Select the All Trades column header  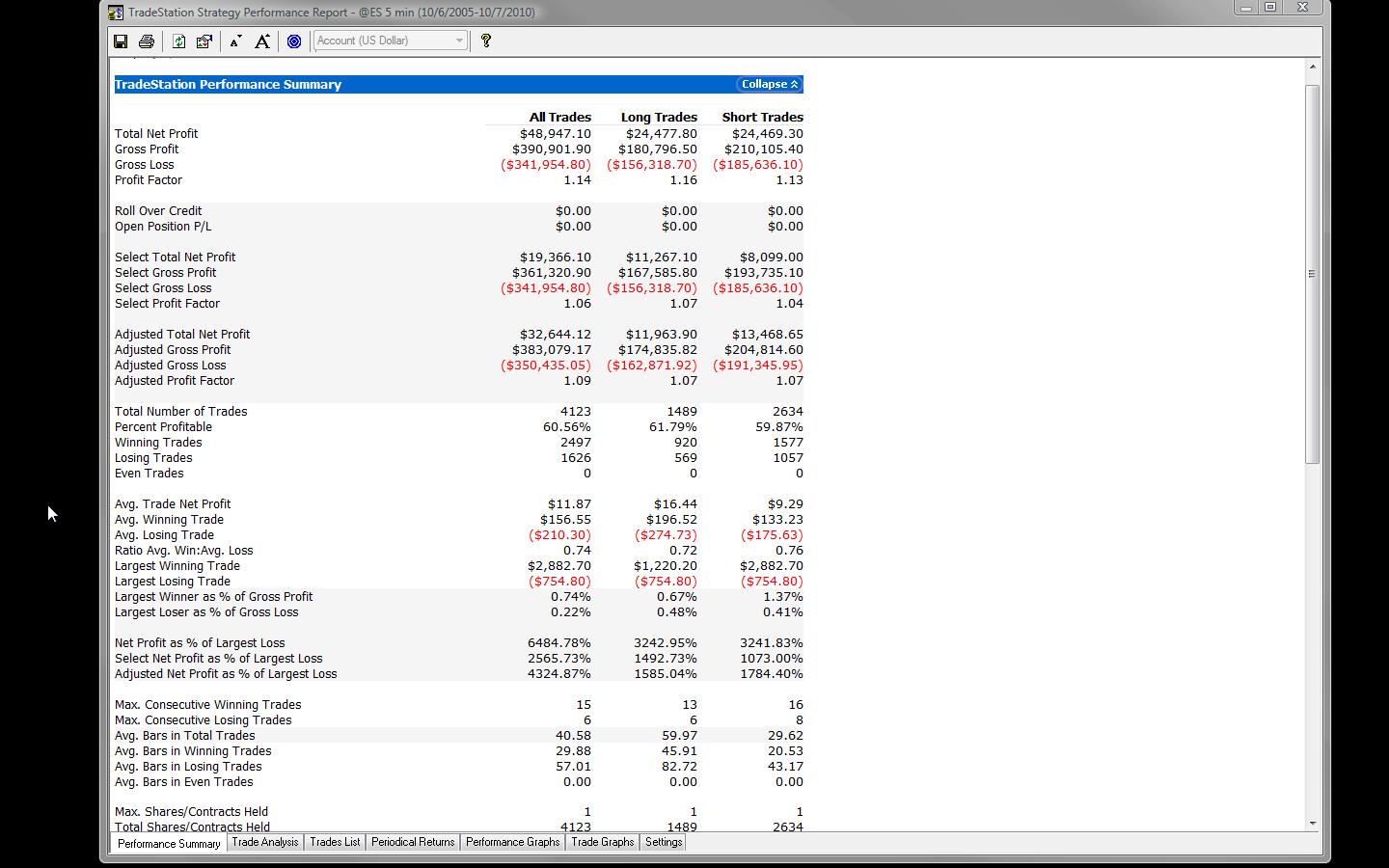560,117
